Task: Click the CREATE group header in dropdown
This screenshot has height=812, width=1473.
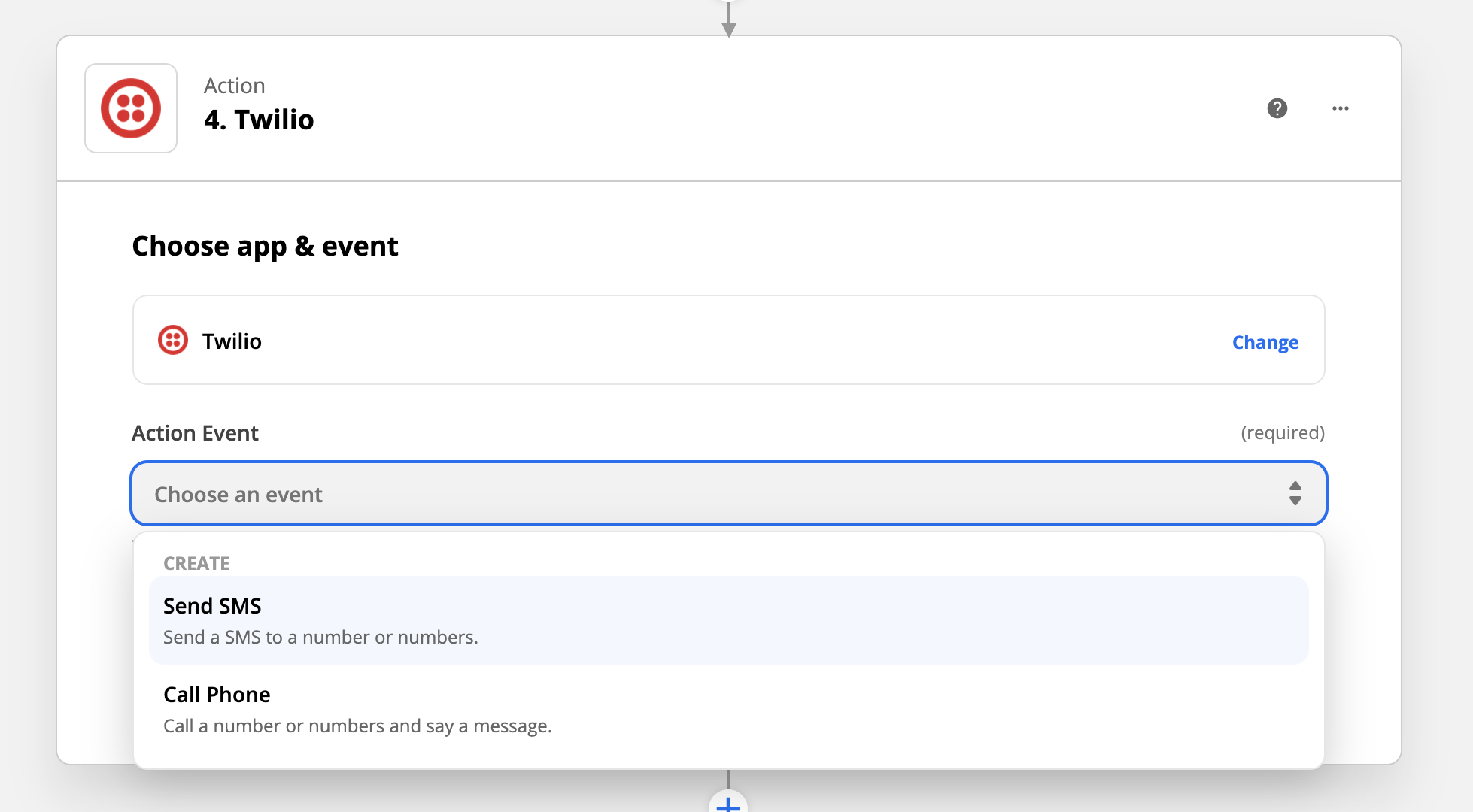Action: 196,563
